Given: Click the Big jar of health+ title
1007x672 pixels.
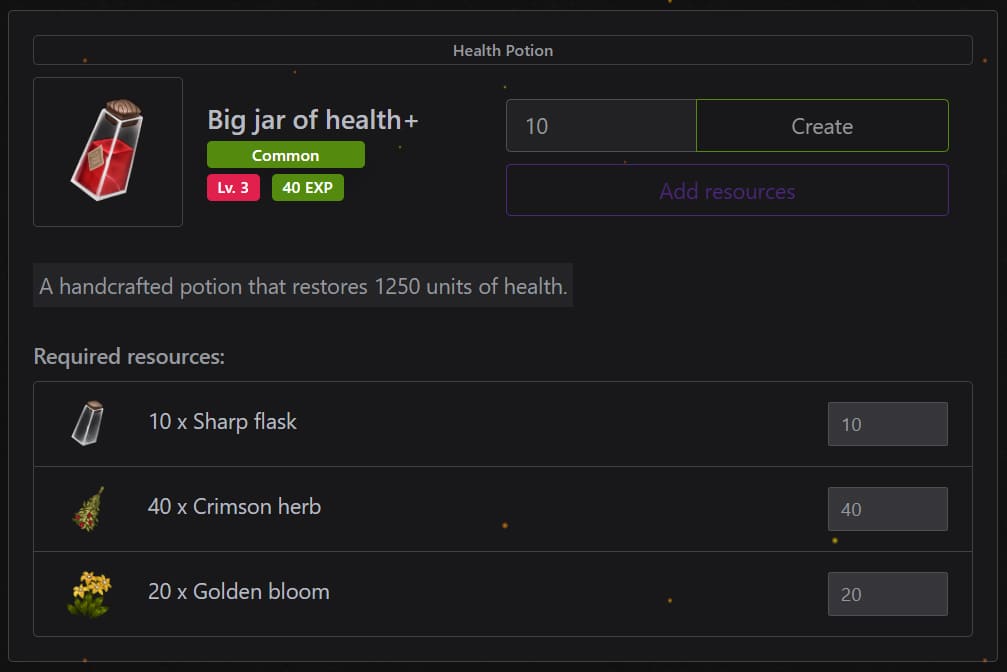Looking at the screenshot, I should pos(312,120).
